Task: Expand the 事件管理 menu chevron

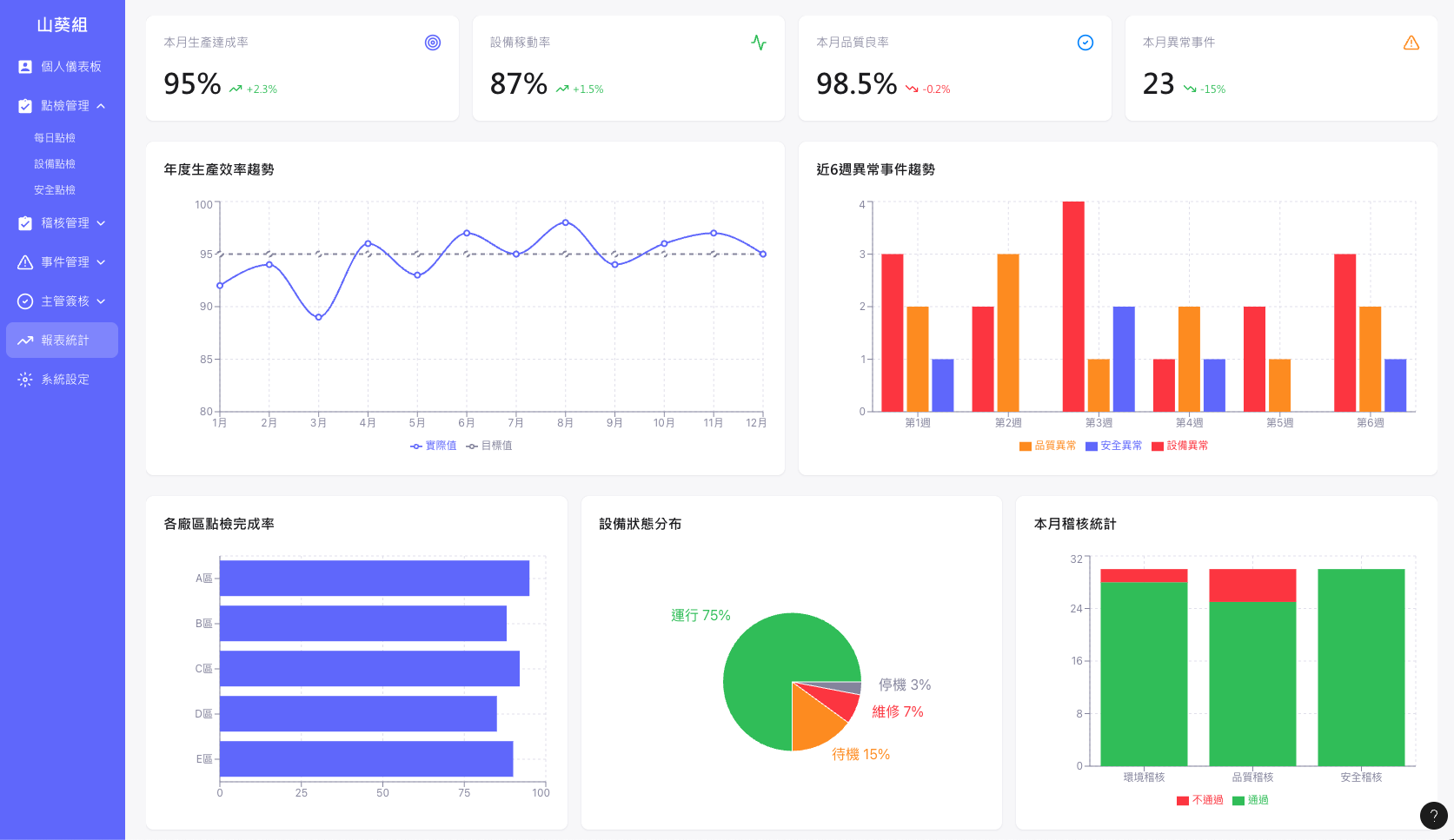Action: [101, 262]
